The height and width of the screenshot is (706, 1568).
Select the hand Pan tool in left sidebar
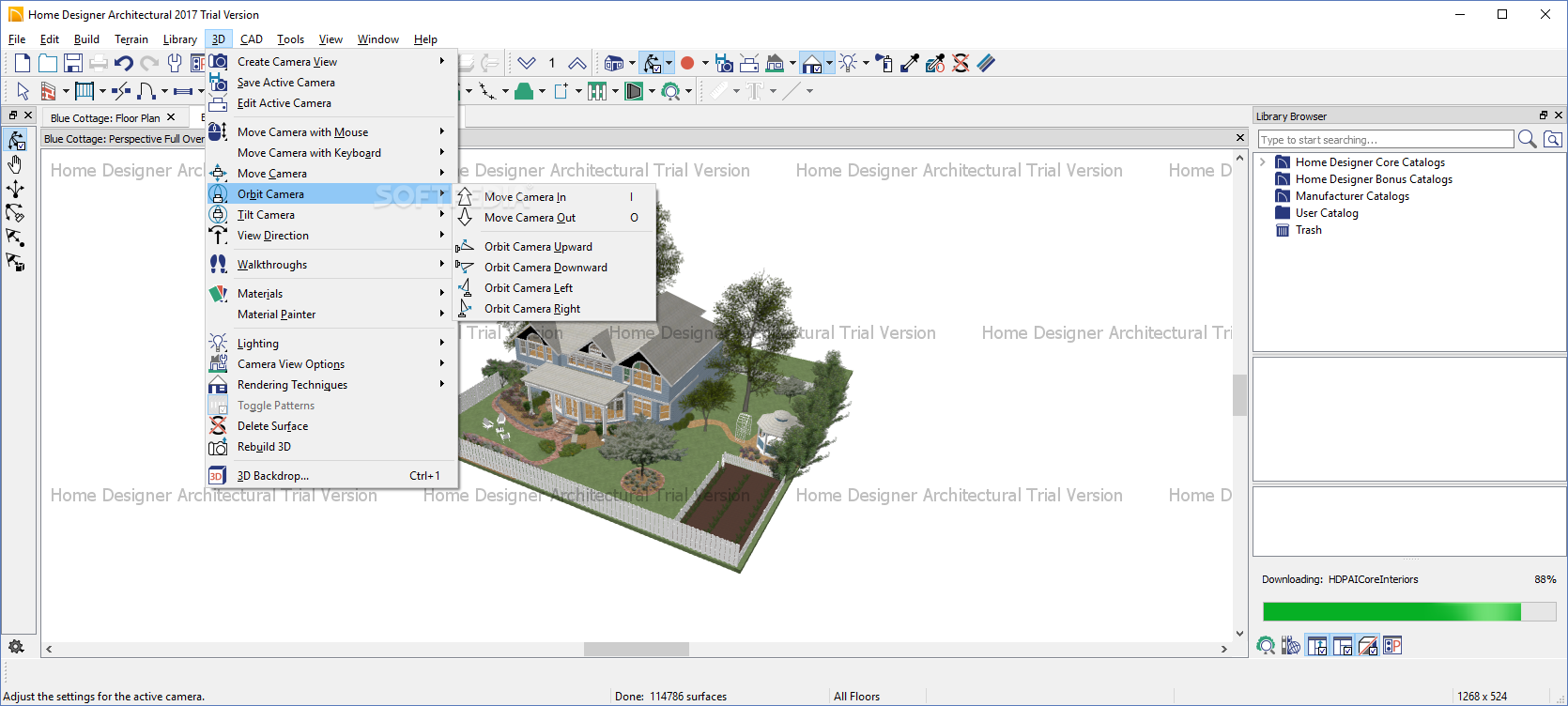coord(15,164)
